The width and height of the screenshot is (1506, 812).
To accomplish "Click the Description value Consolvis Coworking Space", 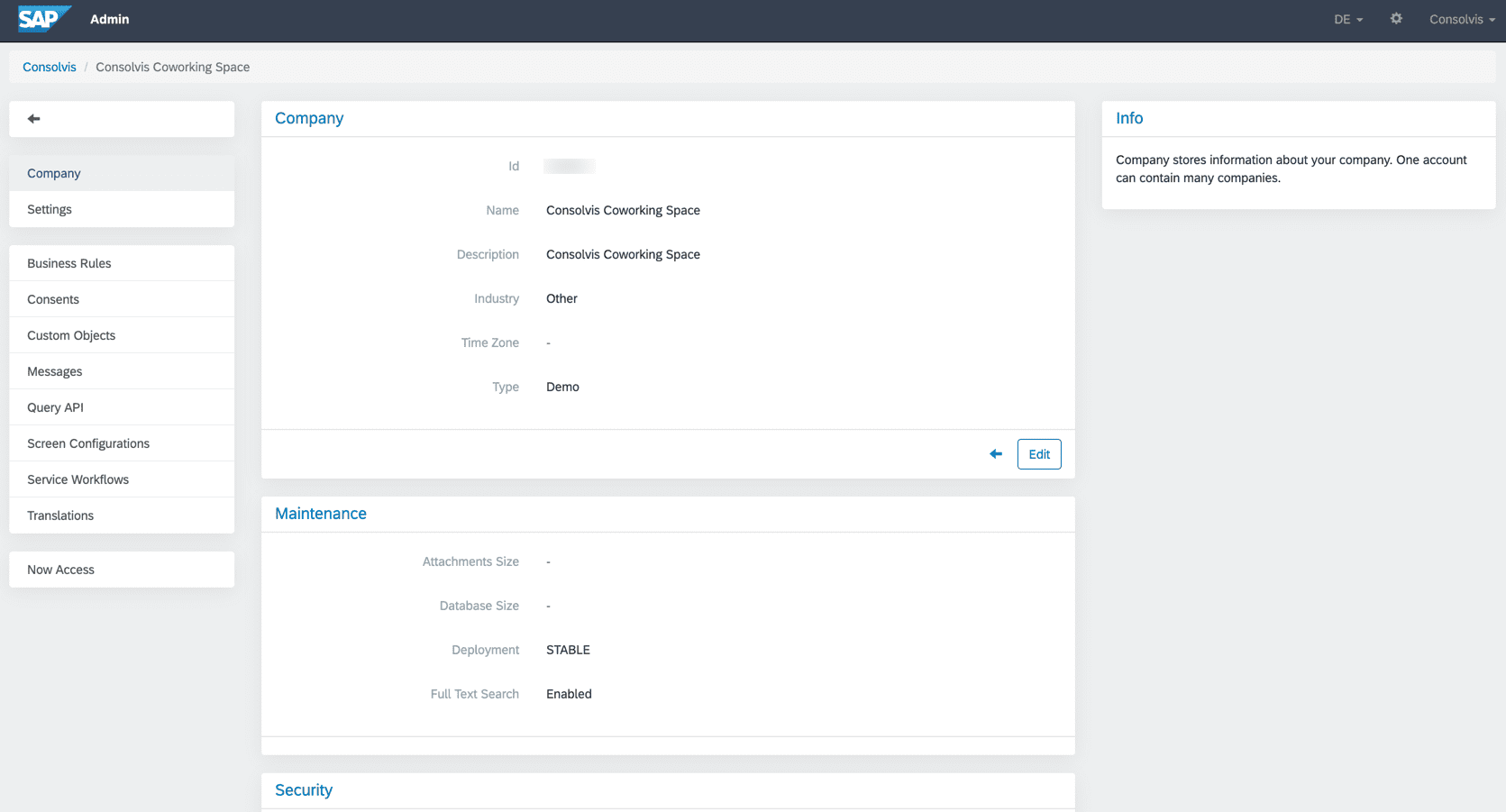I will pos(623,254).
